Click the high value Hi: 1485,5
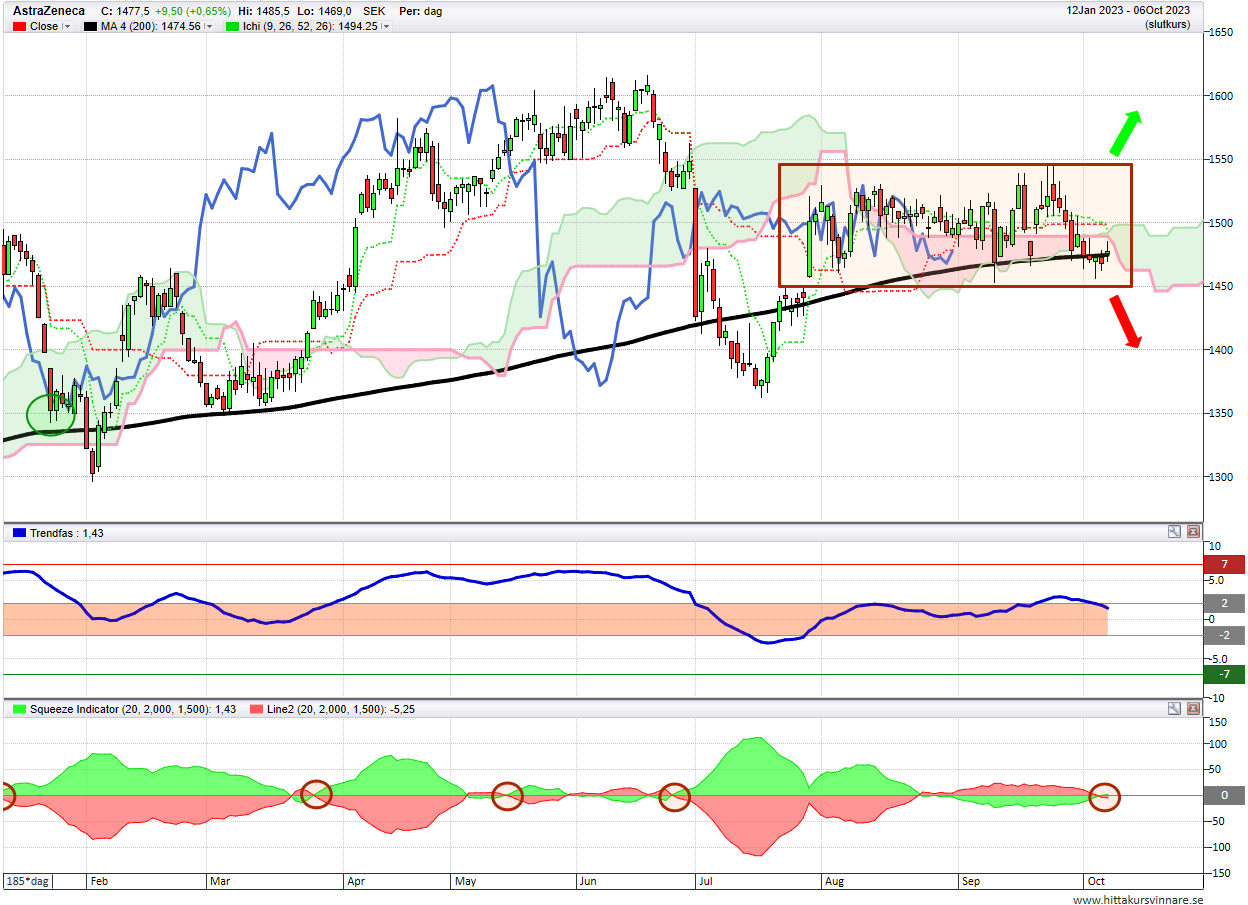The image size is (1248, 905). point(264,11)
